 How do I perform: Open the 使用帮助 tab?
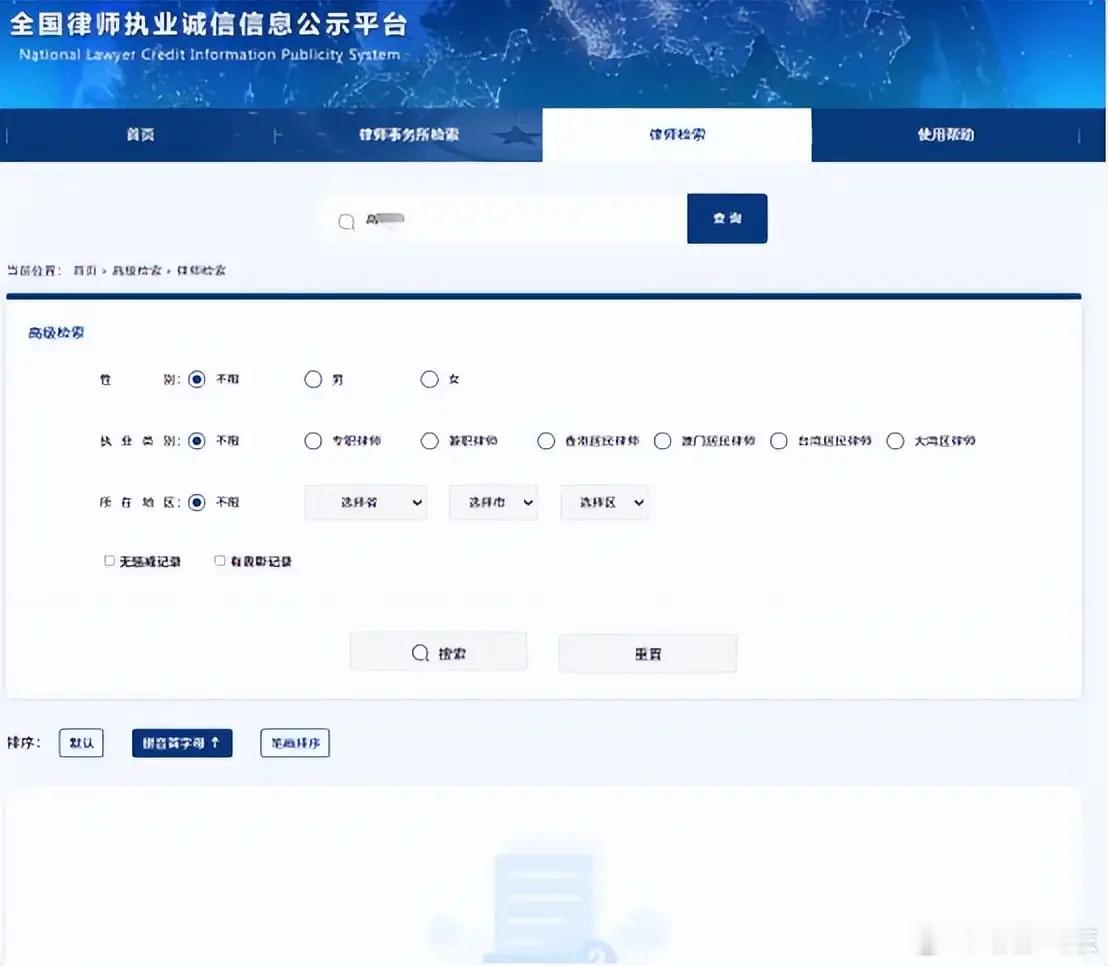click(945, 134)
